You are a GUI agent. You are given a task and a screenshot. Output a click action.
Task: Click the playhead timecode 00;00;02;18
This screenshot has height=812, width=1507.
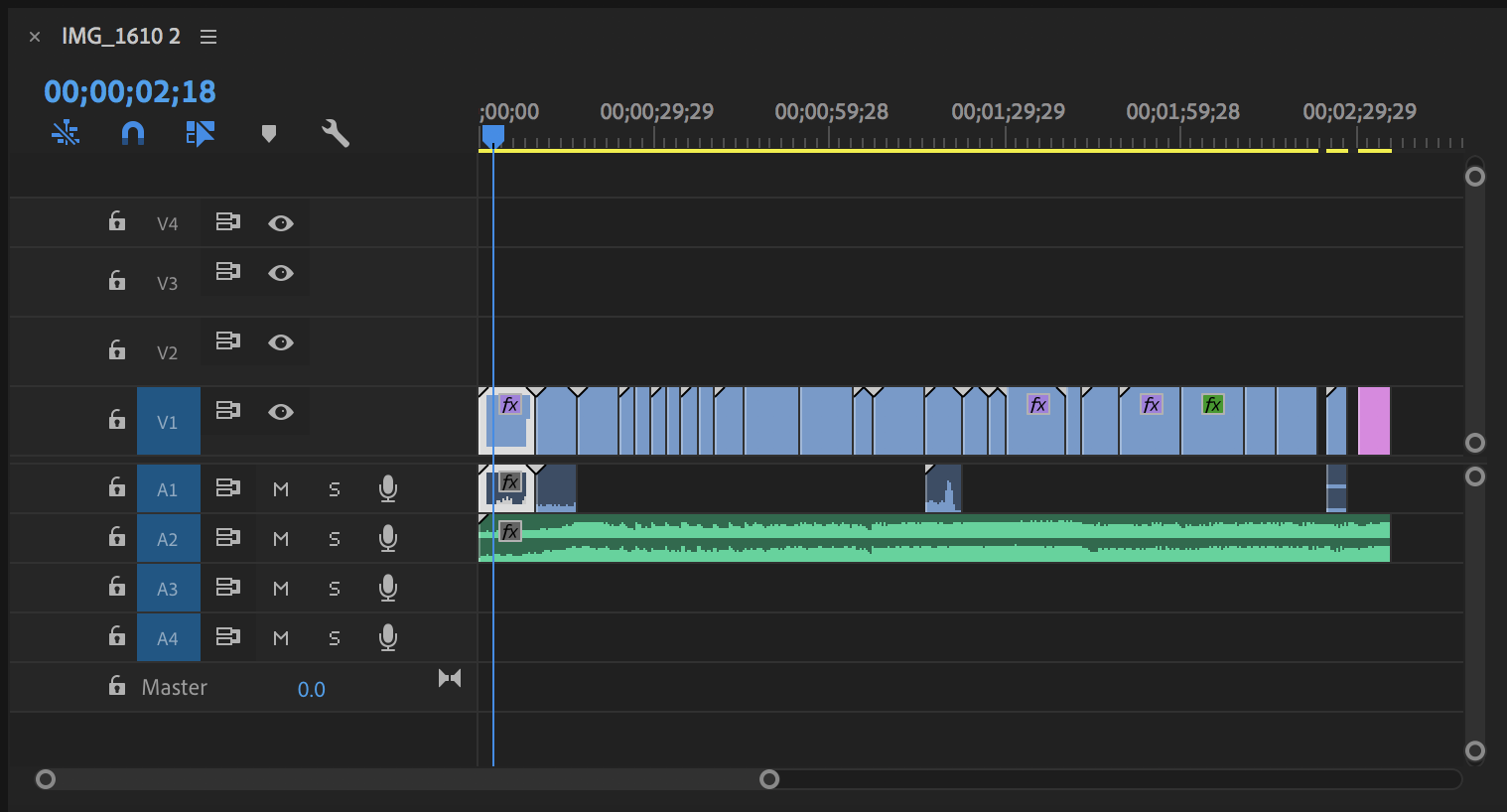click(x=130, y=91)
